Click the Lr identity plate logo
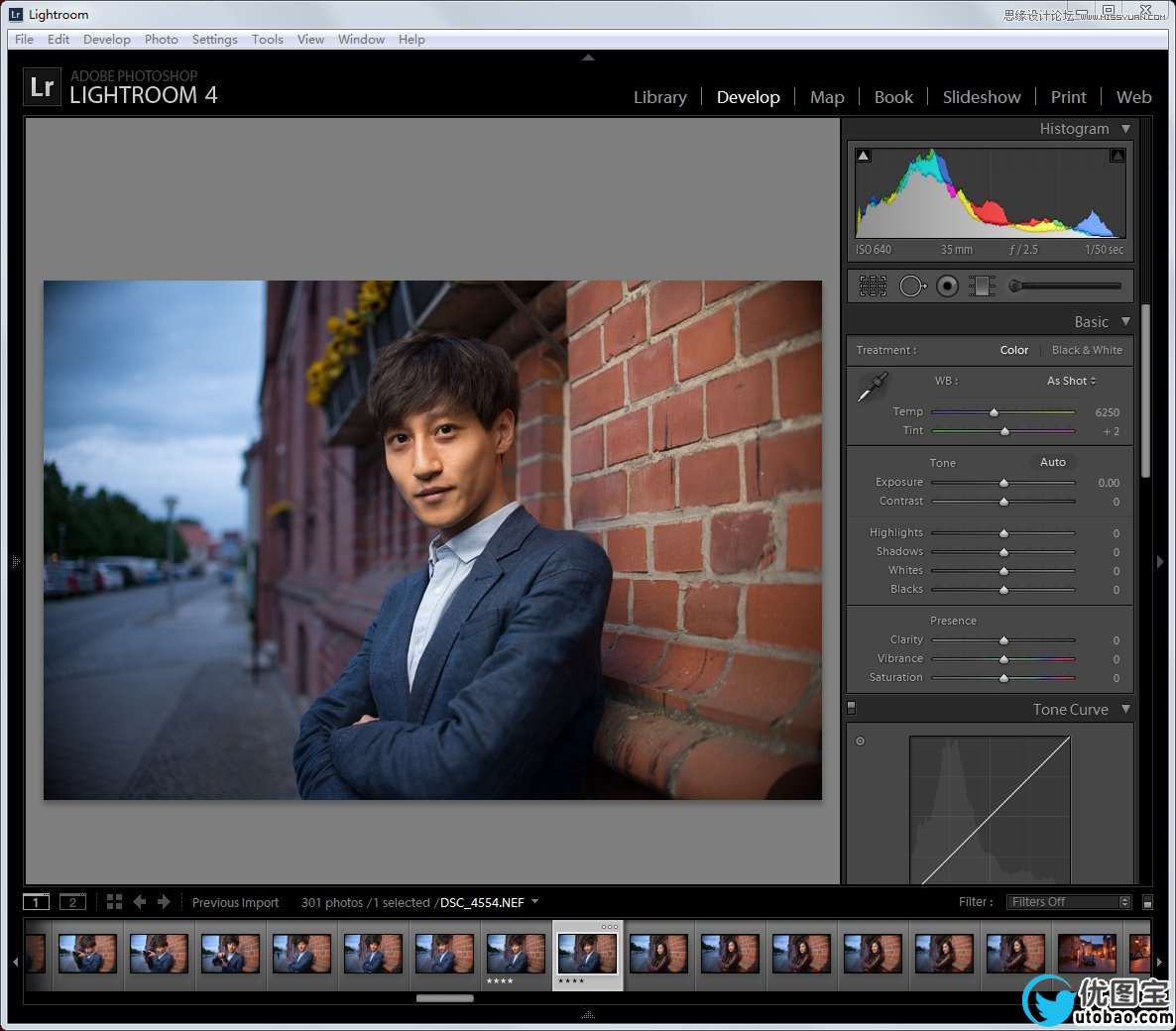1176x1031 pixels. (42, 87)
